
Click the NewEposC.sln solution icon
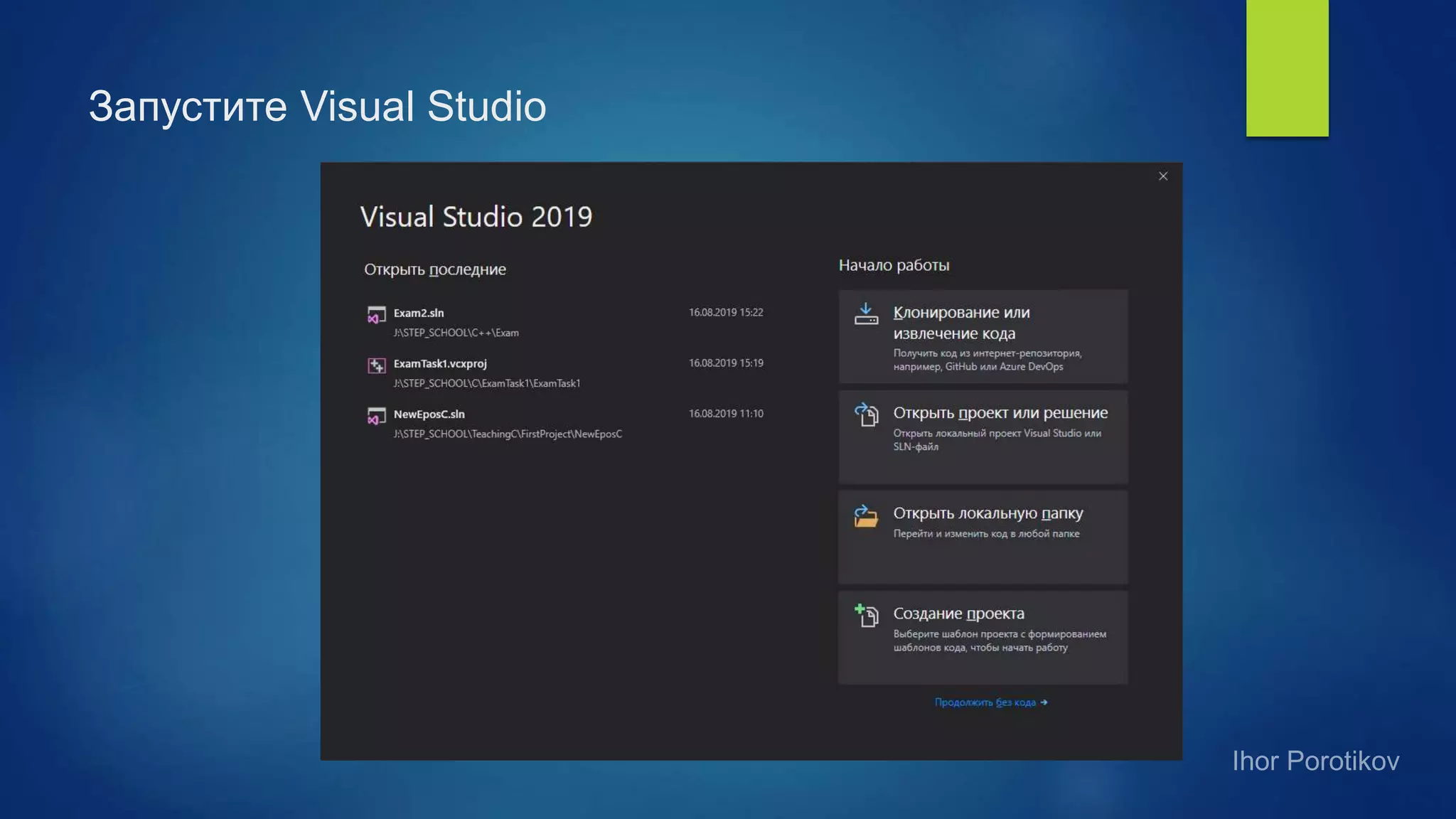(x=376, y=416)
